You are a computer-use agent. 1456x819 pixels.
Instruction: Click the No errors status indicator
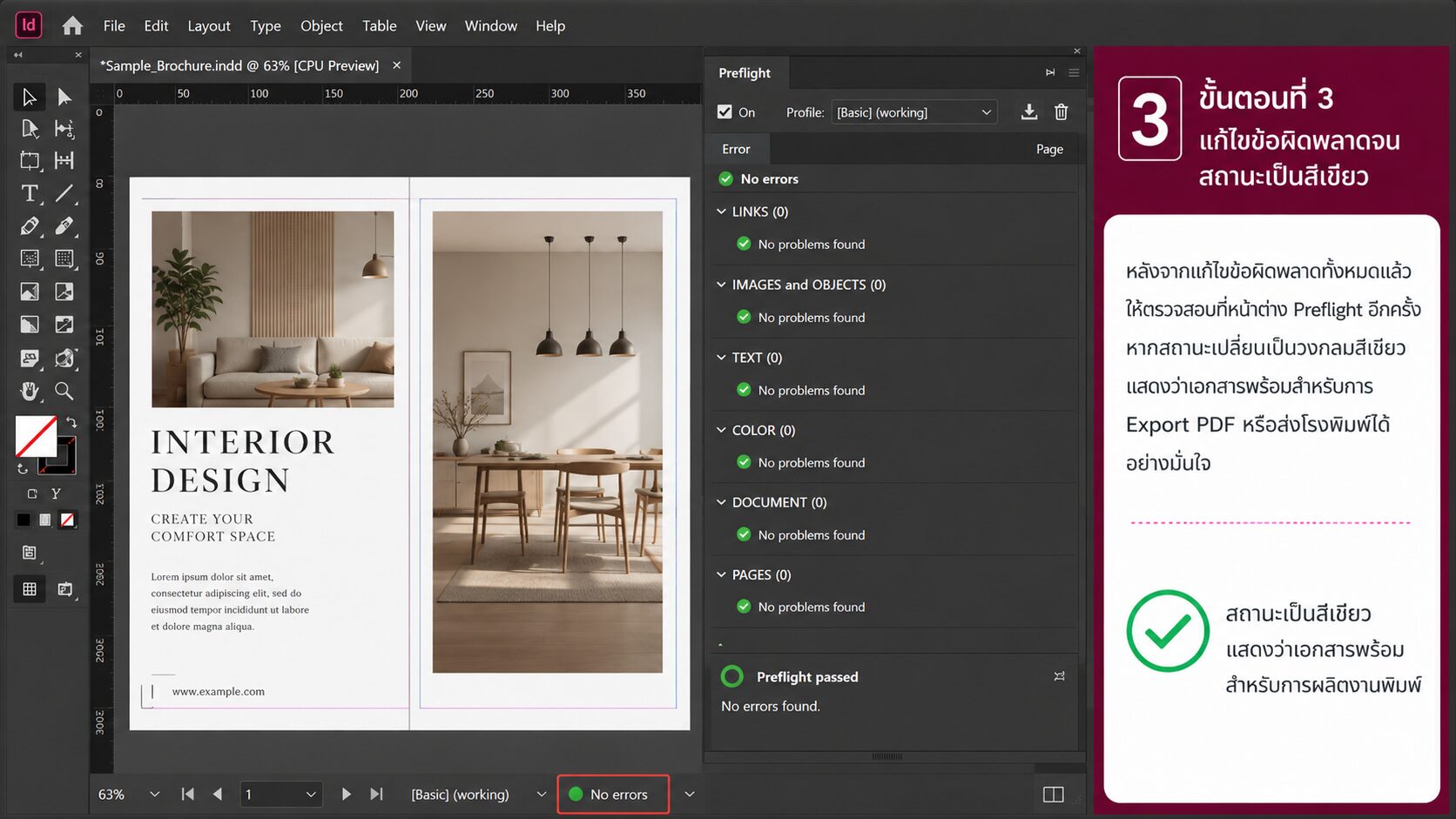click(x=613, y=794)
